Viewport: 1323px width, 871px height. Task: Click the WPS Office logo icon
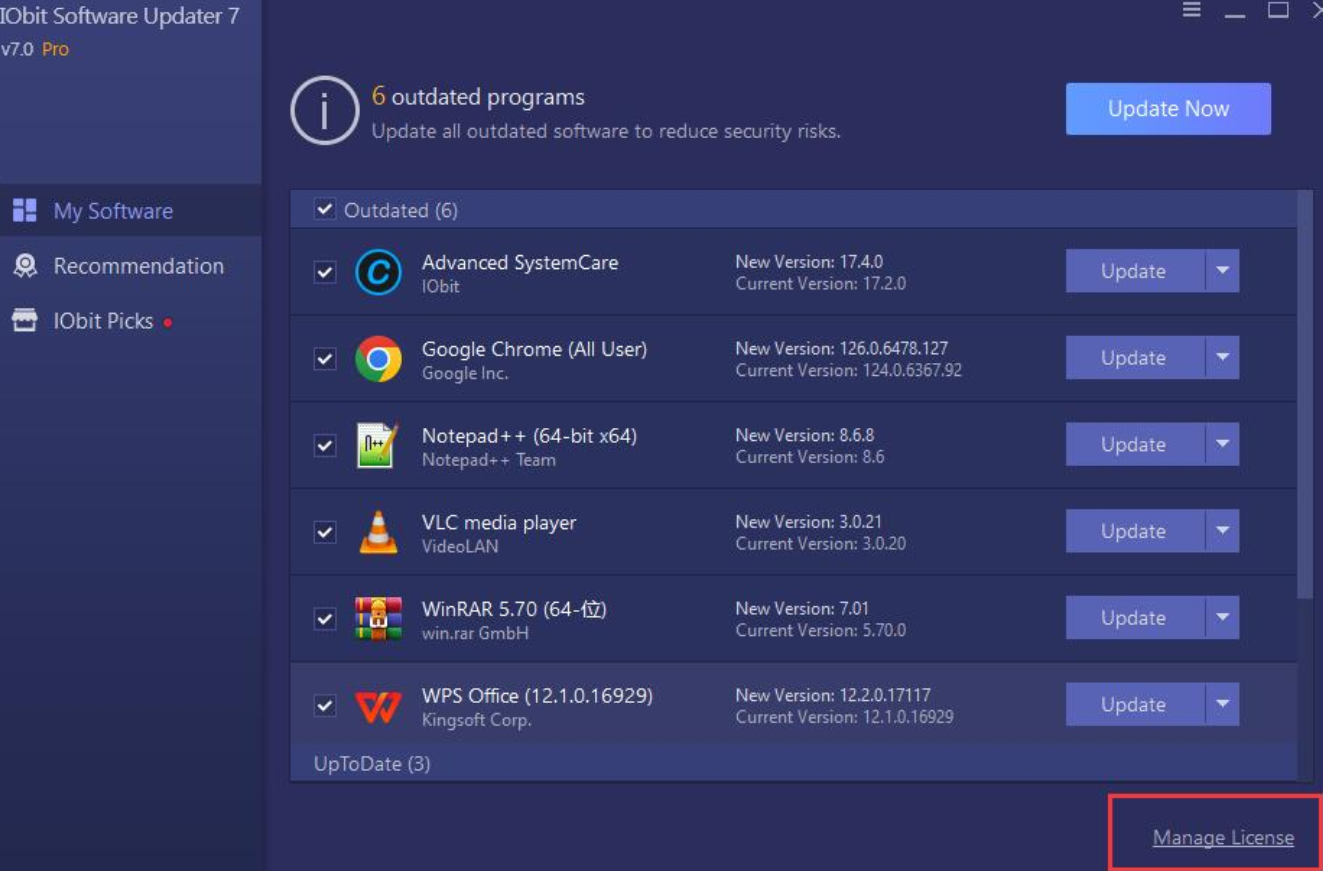(378, 706)
